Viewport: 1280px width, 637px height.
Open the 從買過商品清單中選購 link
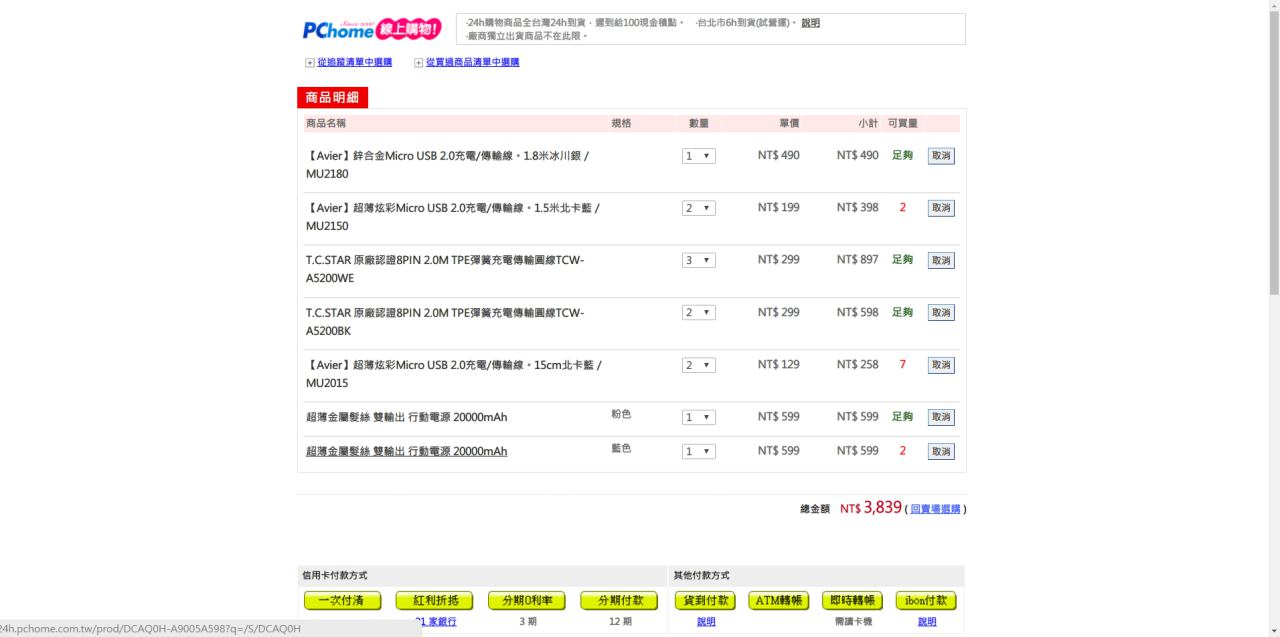[x=473, y=62]
